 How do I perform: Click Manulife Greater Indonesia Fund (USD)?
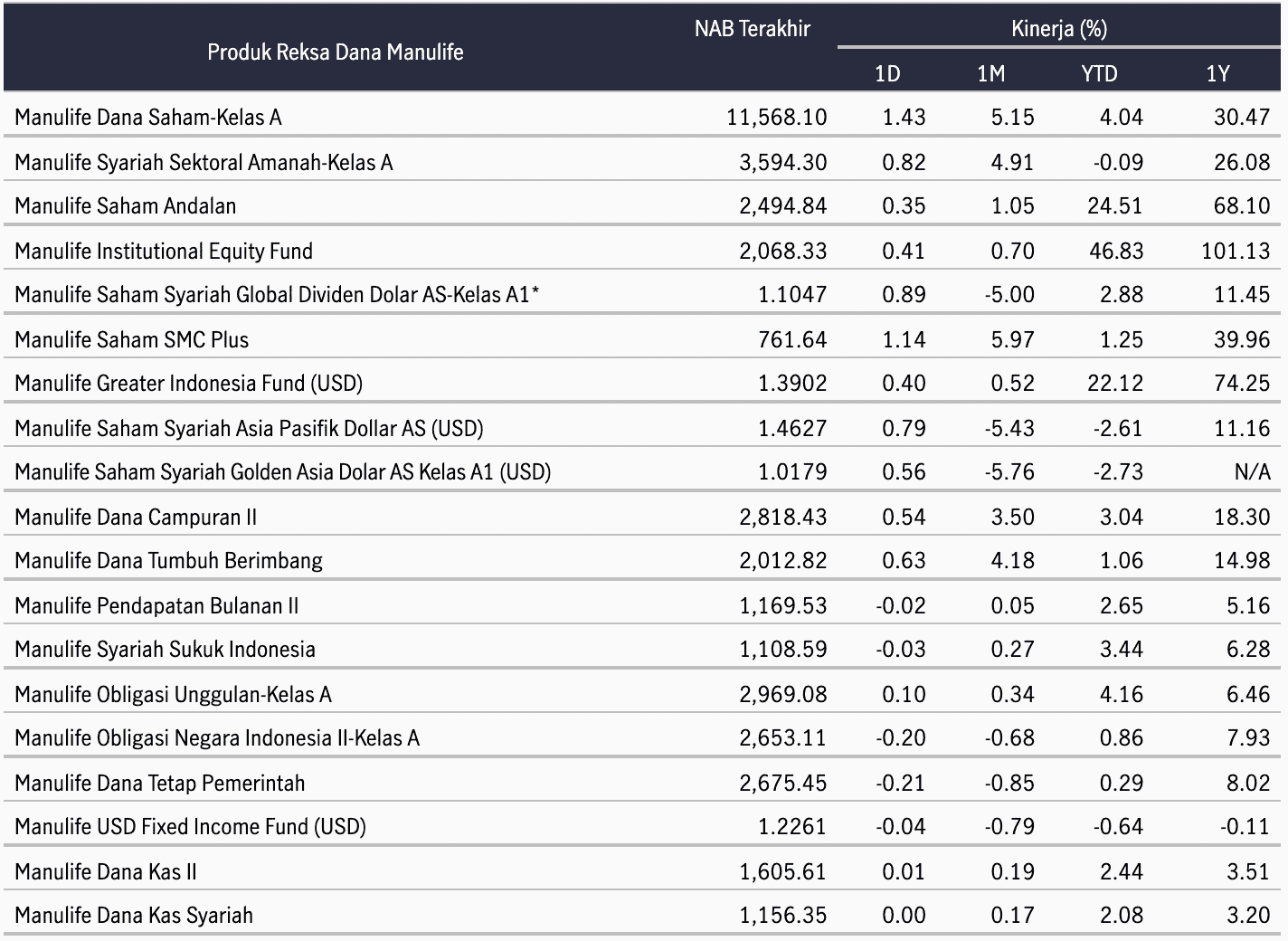point(188,383)
